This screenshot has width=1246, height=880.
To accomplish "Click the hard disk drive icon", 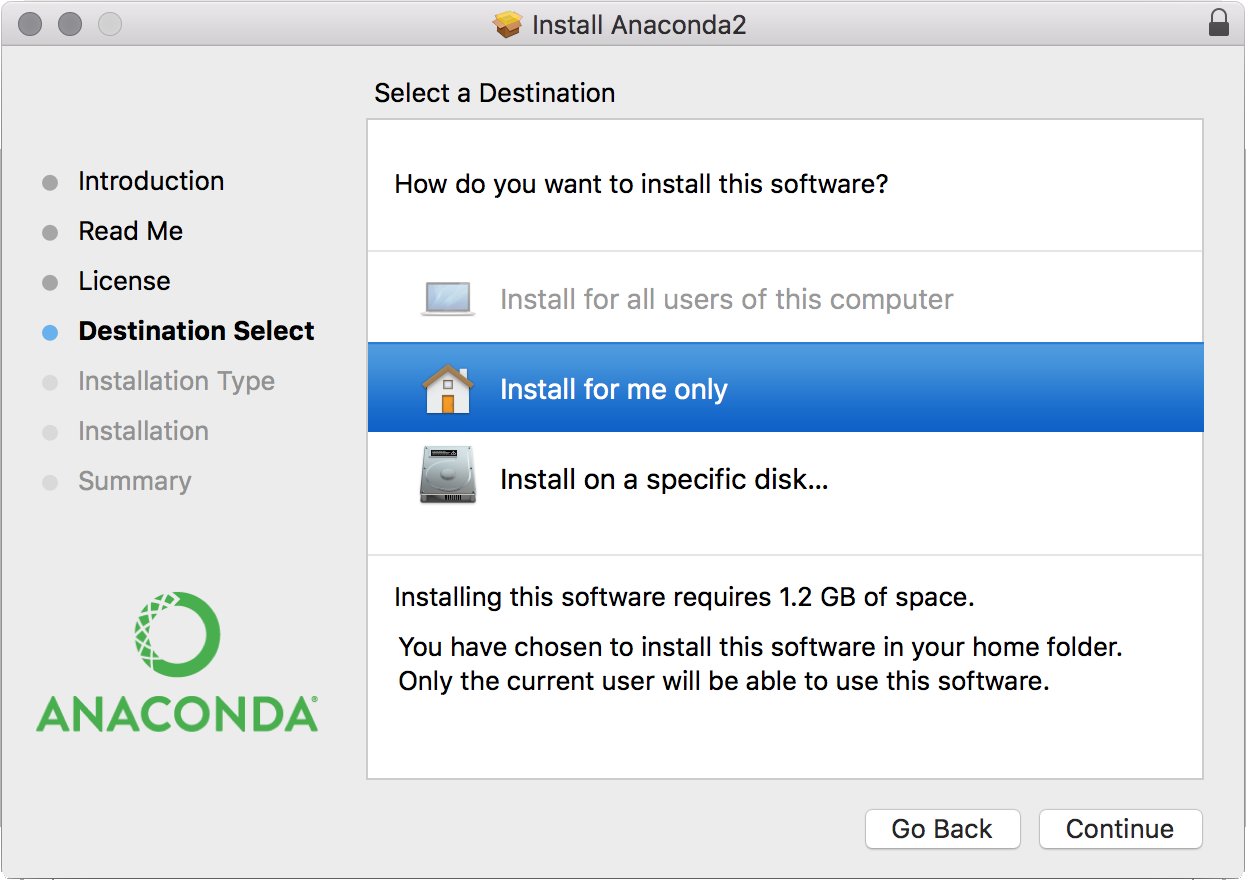I will (448, 479).
